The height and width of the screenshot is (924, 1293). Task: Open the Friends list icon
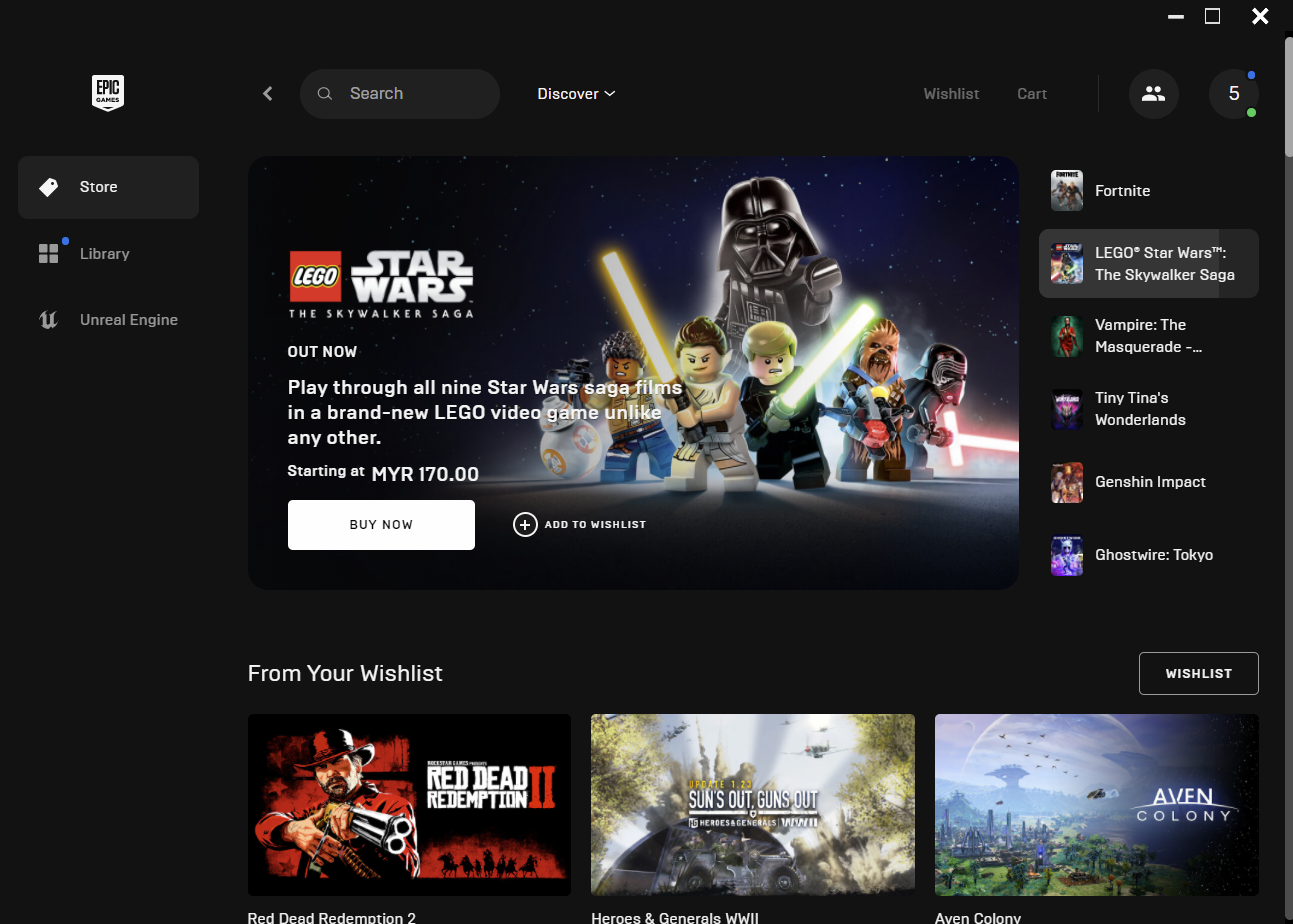click(1153, 94)
